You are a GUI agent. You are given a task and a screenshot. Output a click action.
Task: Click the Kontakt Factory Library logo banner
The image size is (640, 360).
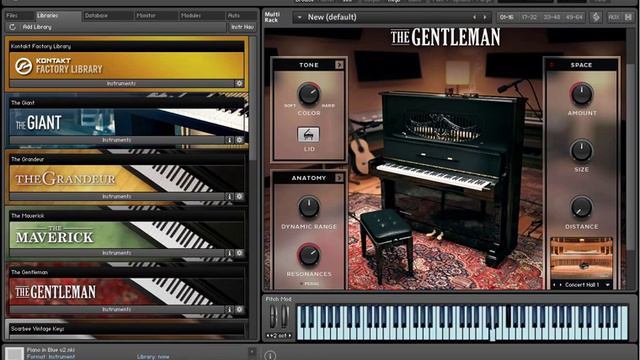click(x=127, y=65)
